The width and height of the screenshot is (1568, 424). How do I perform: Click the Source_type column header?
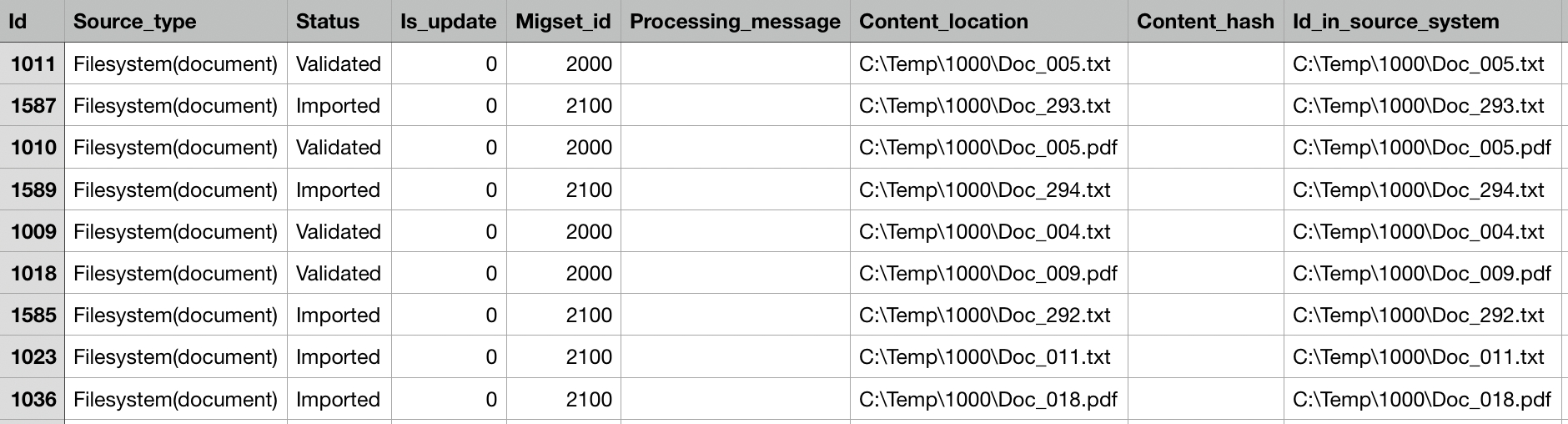pyautogui.click(x=134, y=22)
